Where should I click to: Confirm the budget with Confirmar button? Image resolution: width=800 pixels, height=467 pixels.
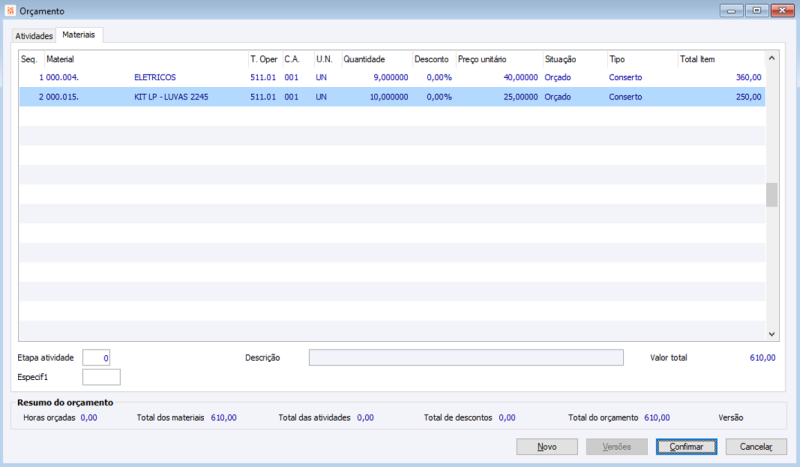[x=686, y=447]
